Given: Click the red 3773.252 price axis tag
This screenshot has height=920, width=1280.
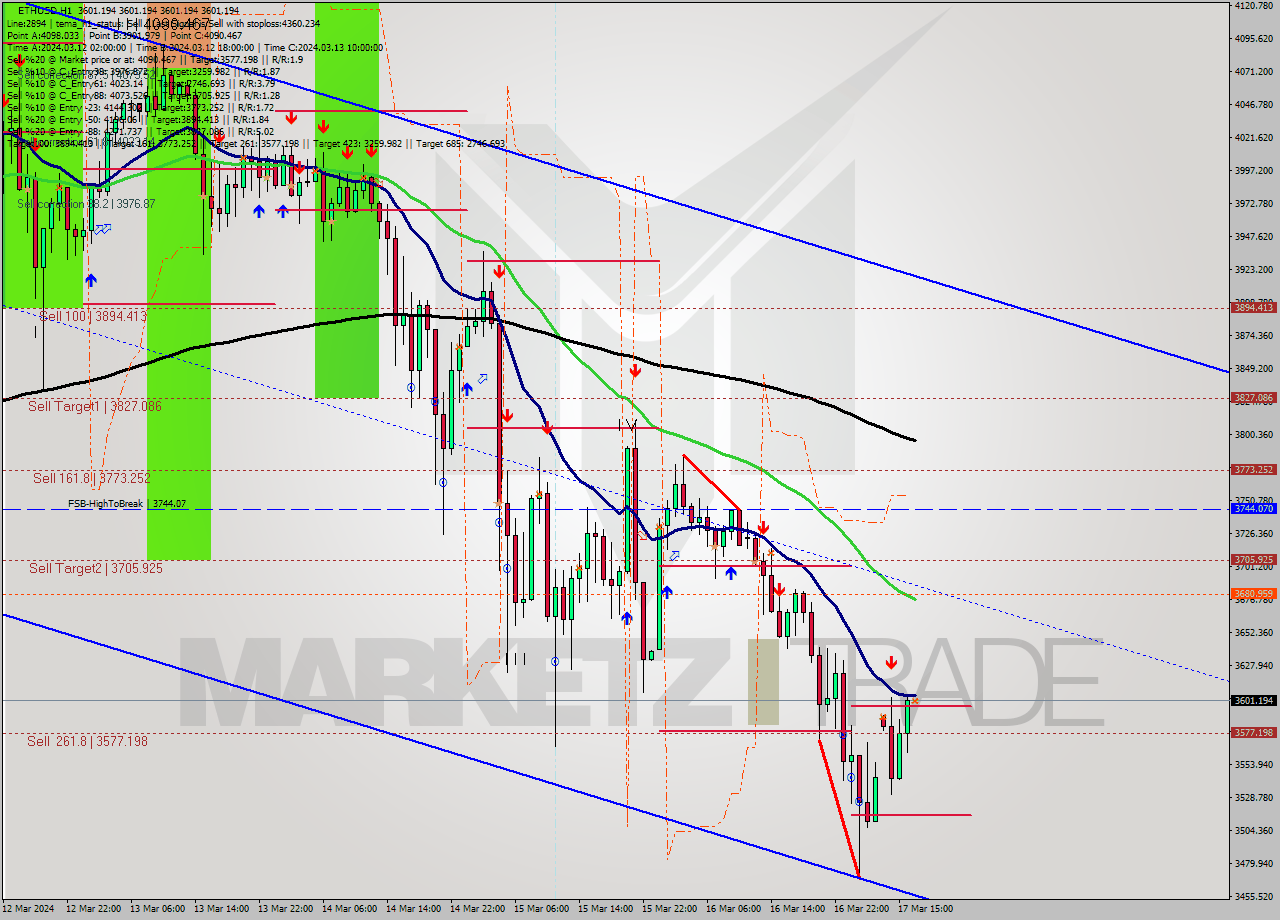Looking at the screenshot, I should point(1253,470).
